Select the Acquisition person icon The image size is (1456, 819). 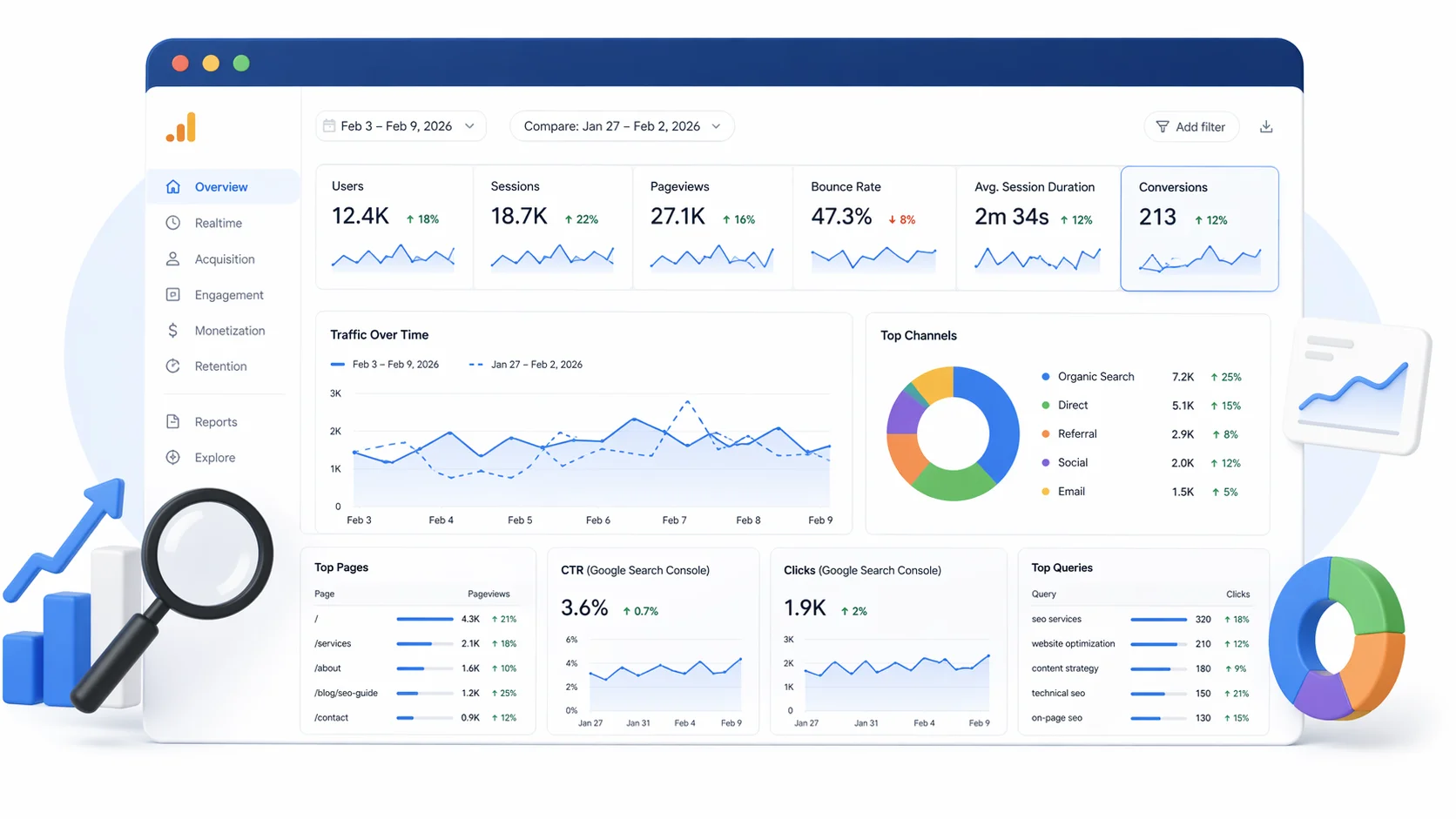click(173, 259)
